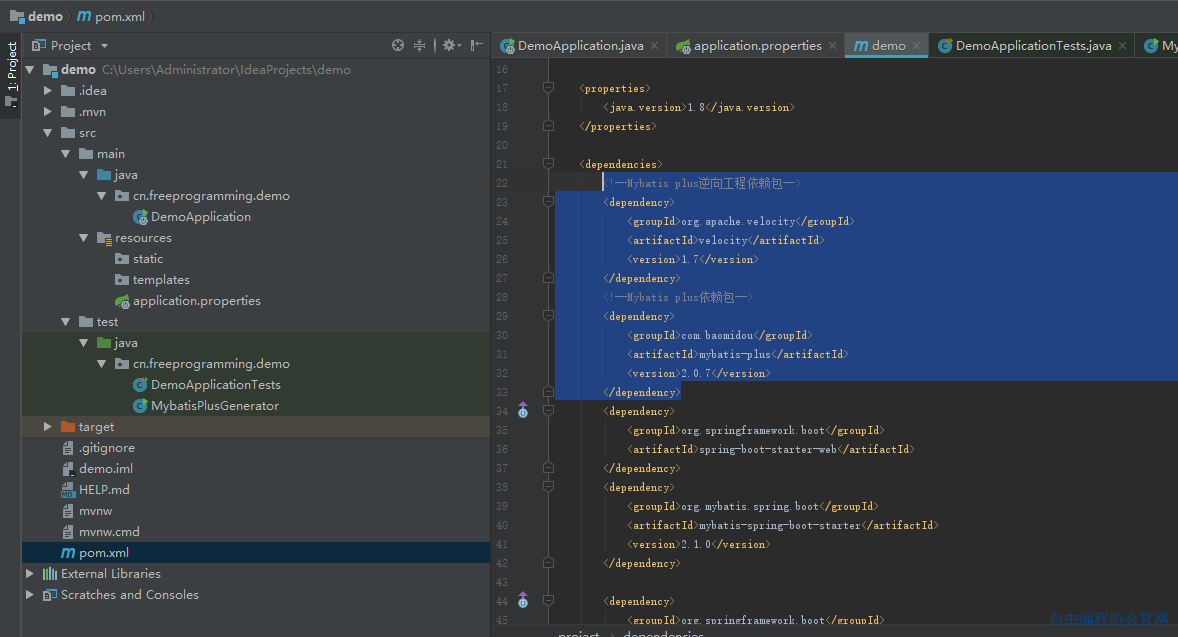1178x637 pixels.
Task: Close the DemoApplicationTests.java tab
Action: (1122, 46)
